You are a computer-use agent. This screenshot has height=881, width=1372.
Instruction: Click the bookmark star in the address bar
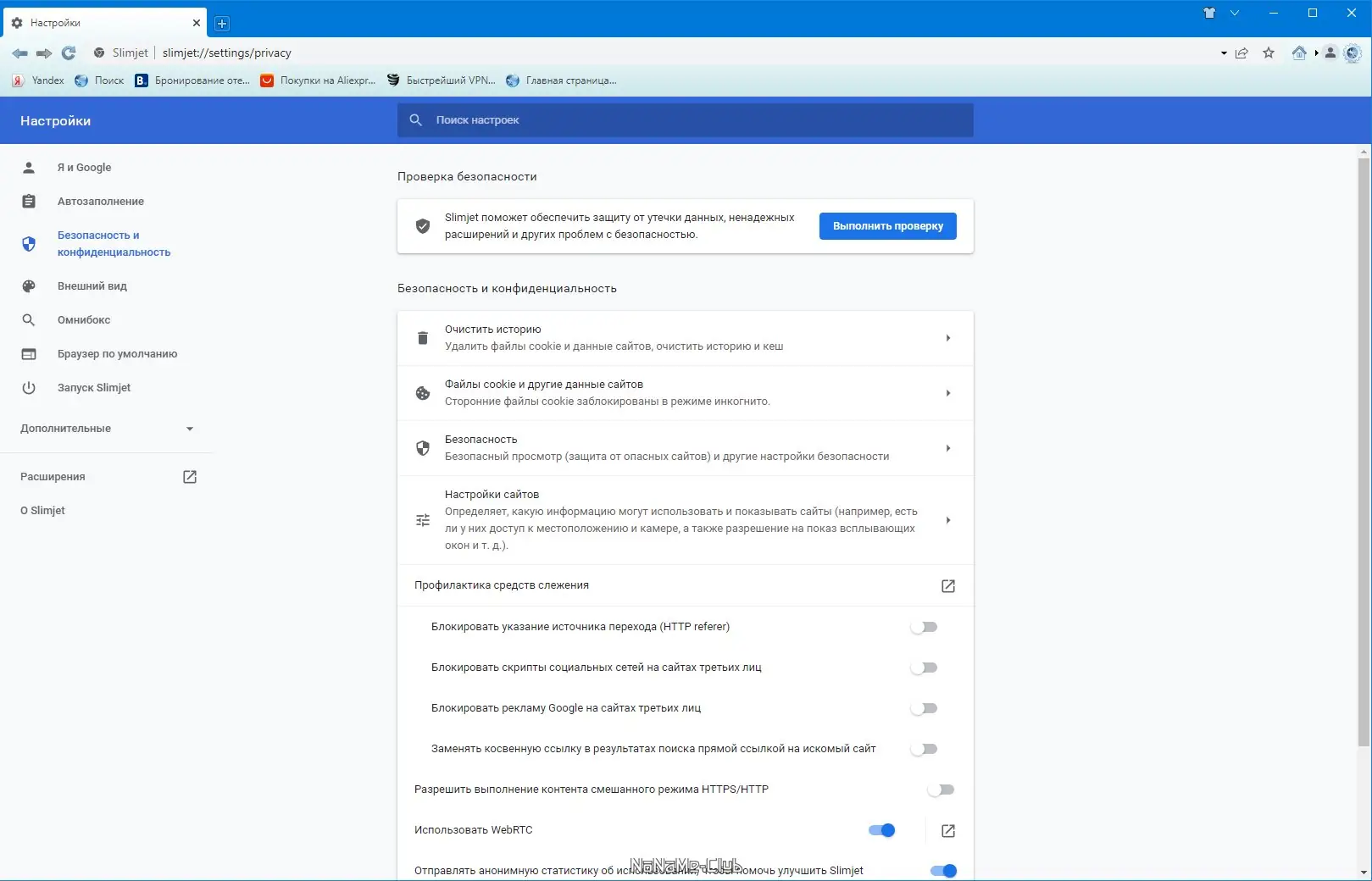click(x=1269, y=53)
